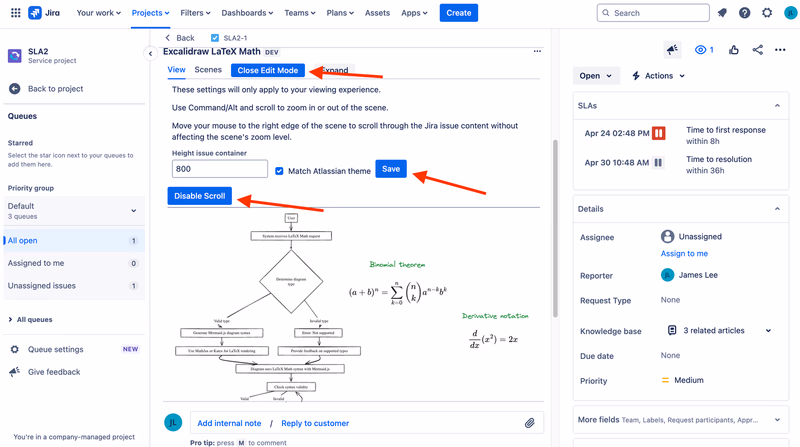Open Assets in the top navigation
Viewport: 800px width, 447px height.
pyautogui.click(x=377, y=13)
